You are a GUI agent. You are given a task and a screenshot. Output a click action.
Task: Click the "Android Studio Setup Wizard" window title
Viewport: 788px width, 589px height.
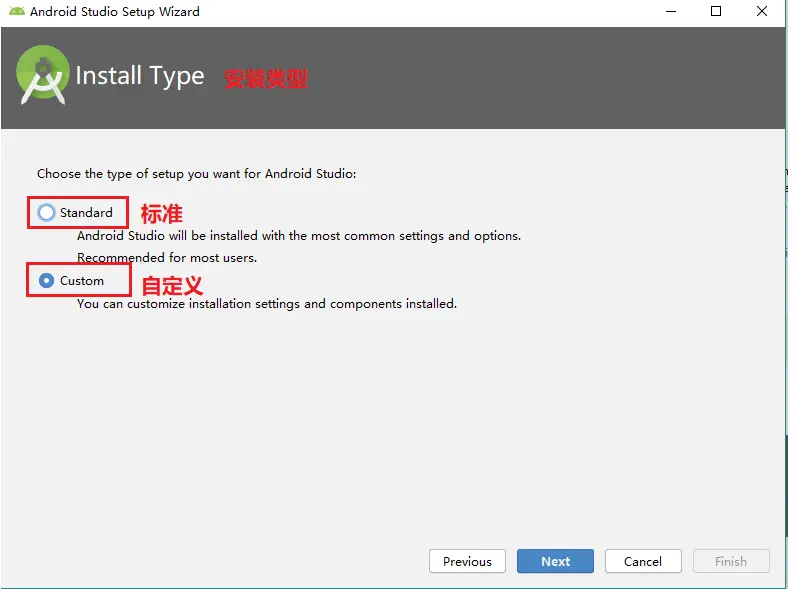coord(115,12)
